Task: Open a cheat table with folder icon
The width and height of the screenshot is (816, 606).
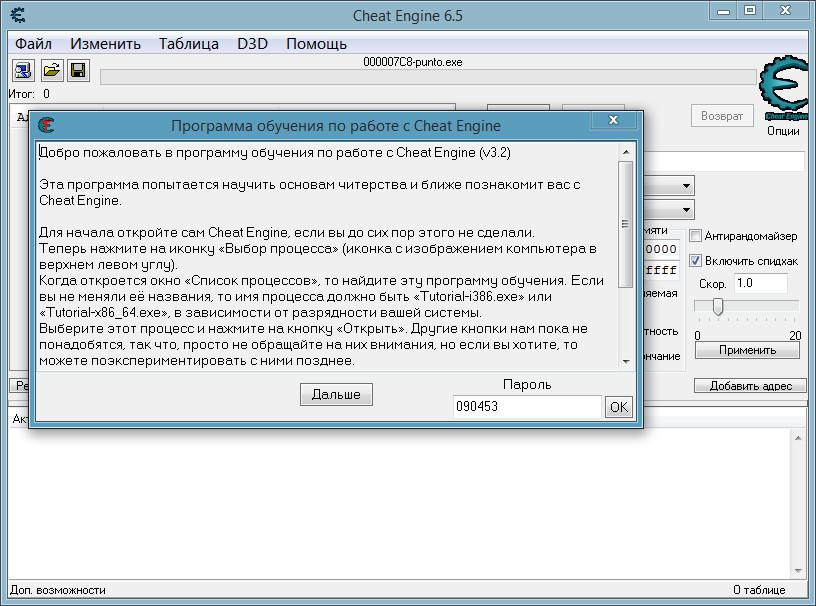Action: [x=52, y=70]
